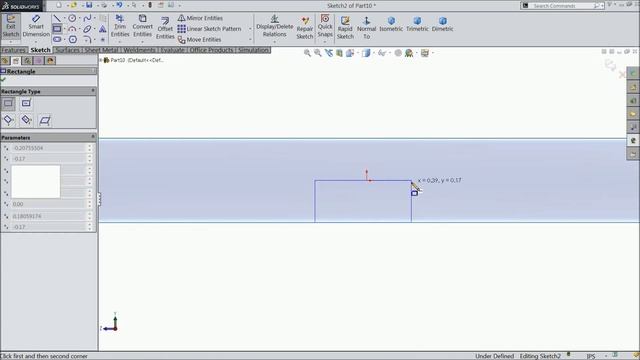This screenshot has height=360, width=640.
Task: Click the Search Commands field
Action: 562,6
